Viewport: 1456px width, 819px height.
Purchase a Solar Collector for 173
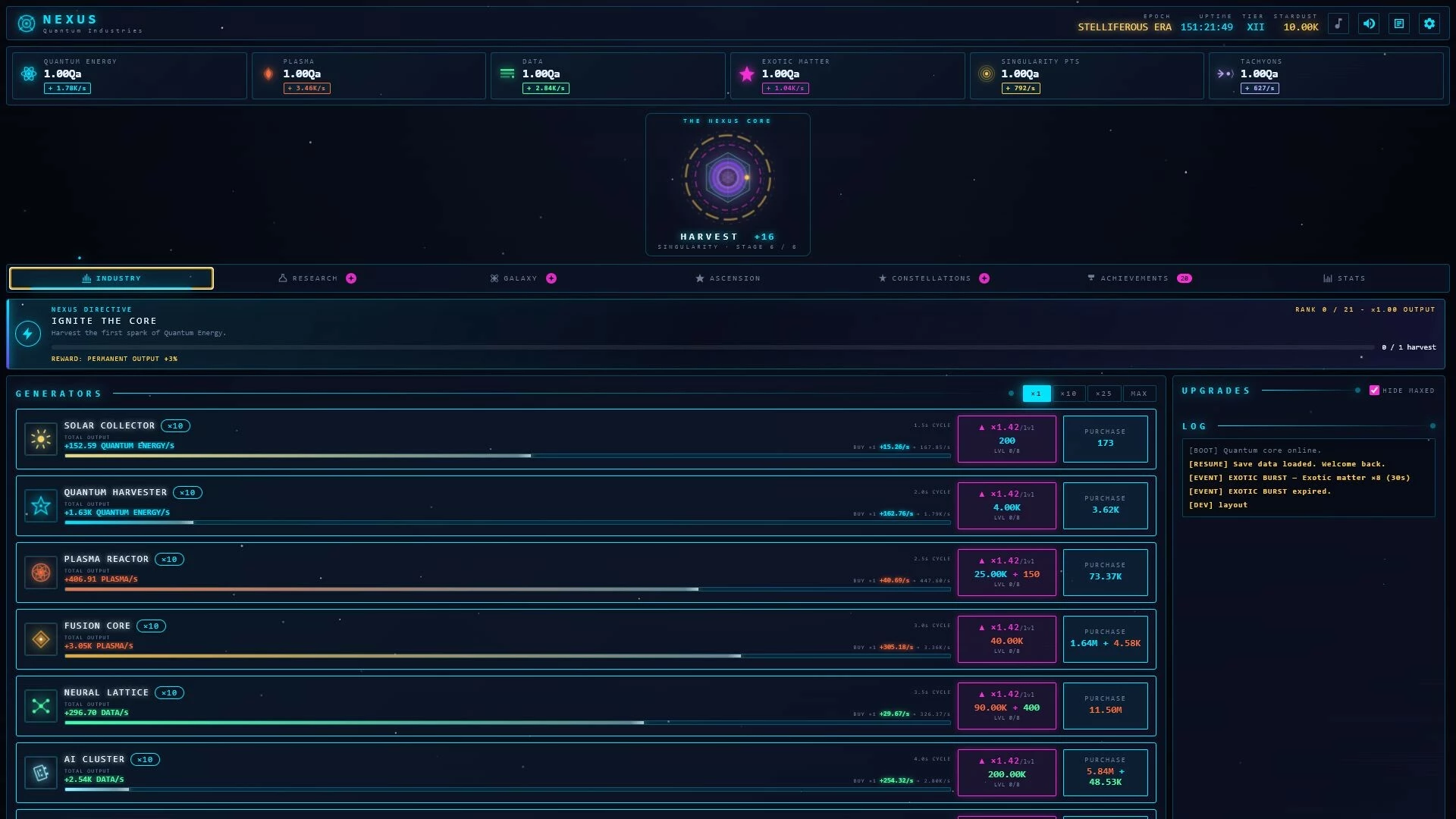point(1105,439)
